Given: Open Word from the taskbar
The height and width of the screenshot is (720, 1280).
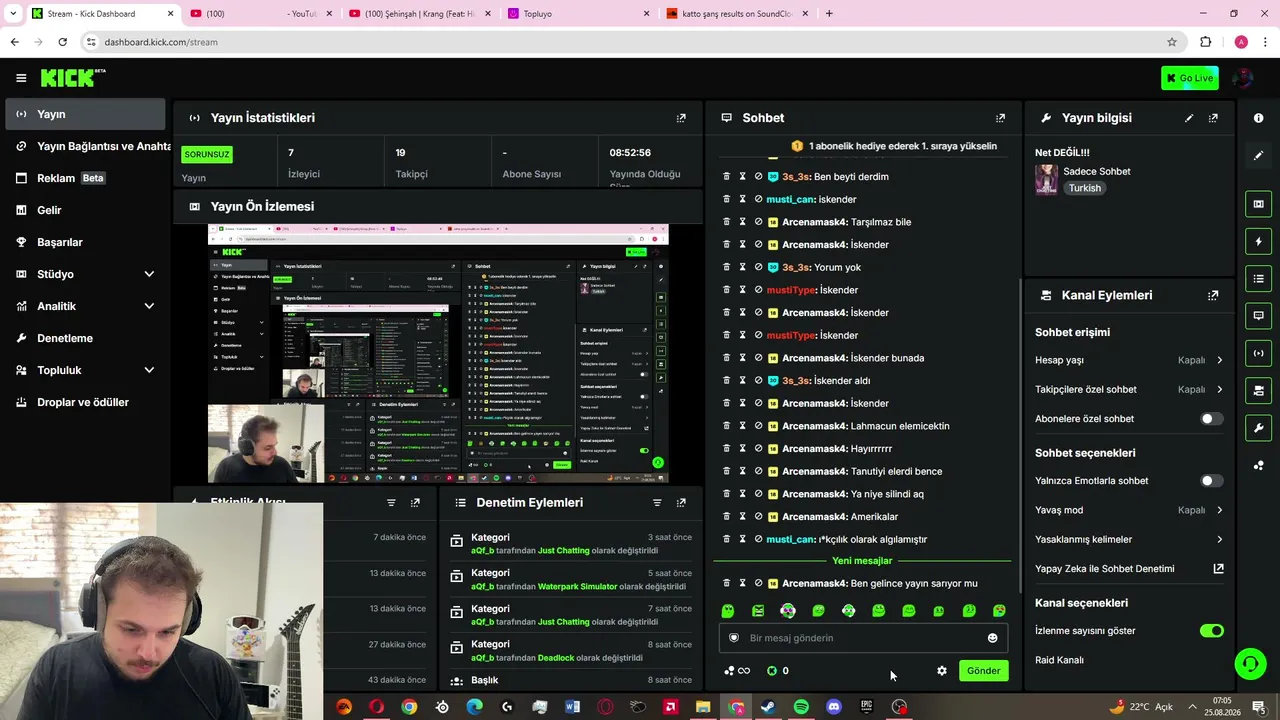Looking at the screenshot, I should pos(572,707).
